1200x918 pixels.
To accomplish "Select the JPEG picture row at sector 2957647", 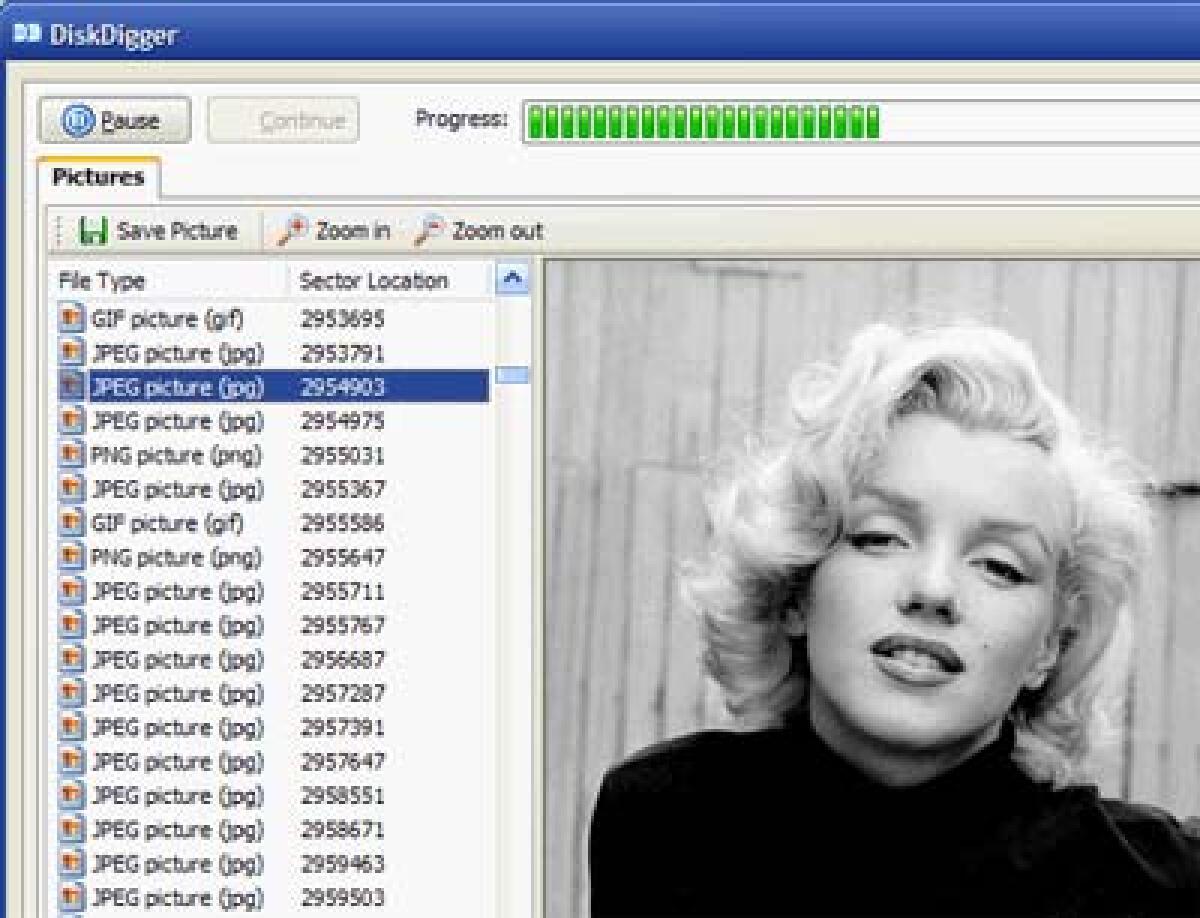I will [272, 761].
